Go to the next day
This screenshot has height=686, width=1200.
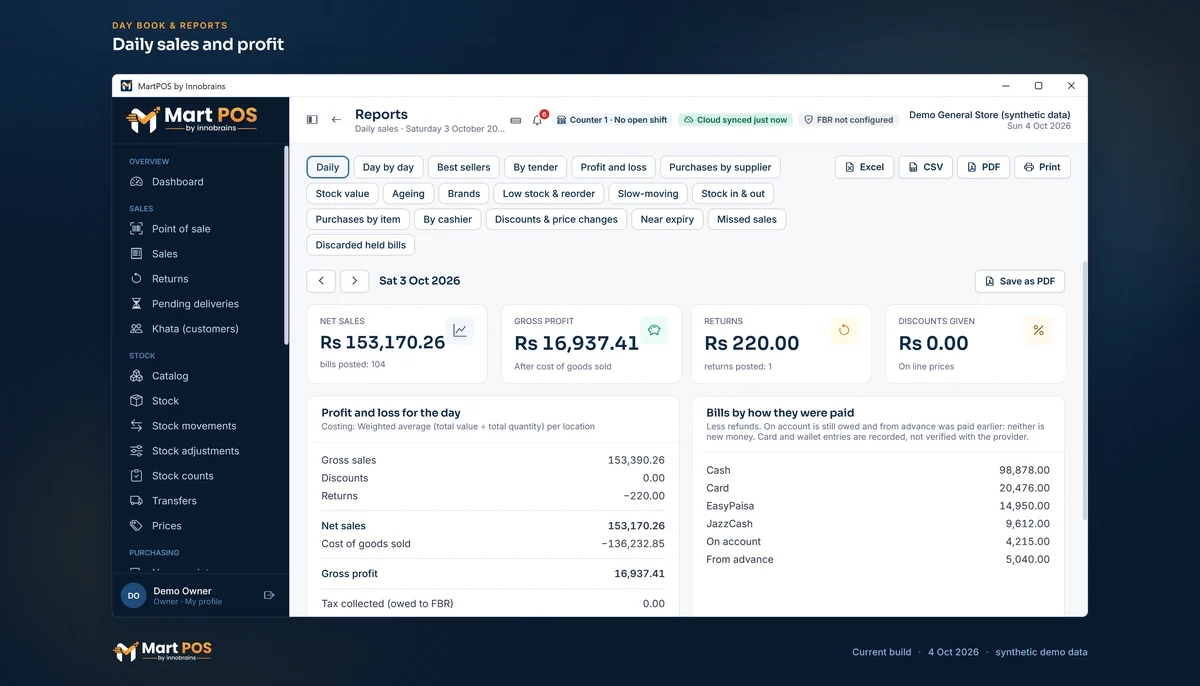[x=354, y=281]
